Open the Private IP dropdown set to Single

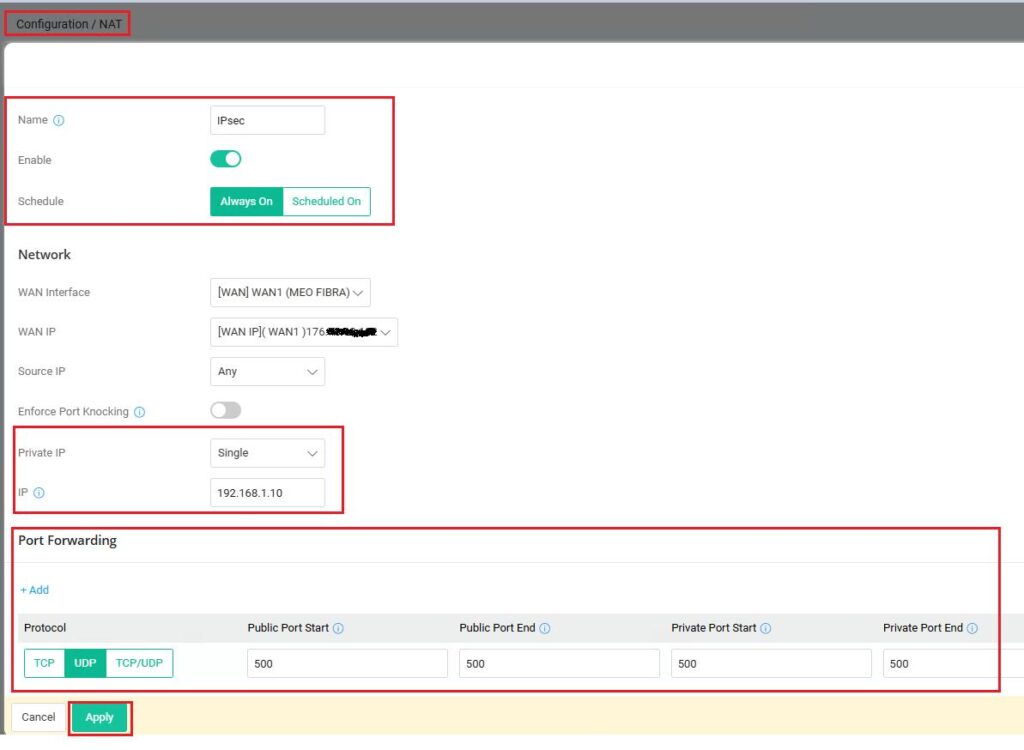[x=267, y=453]
